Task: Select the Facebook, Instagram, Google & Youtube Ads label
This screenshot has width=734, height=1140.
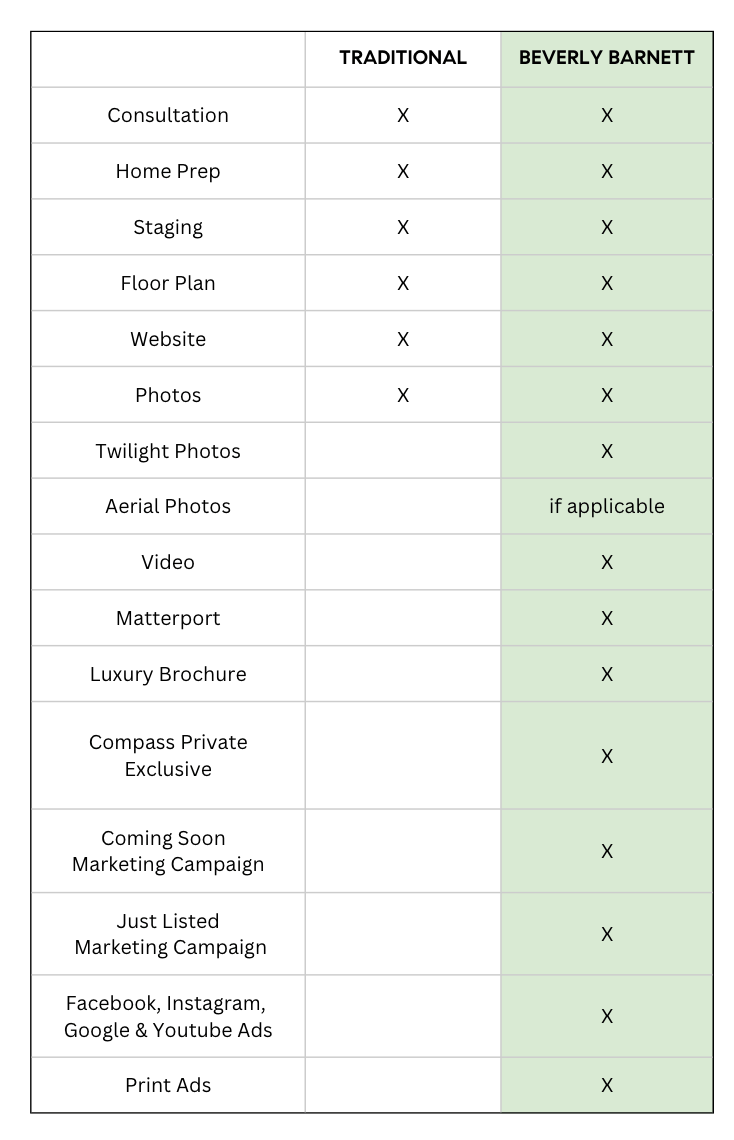Action: [168, 1016]
